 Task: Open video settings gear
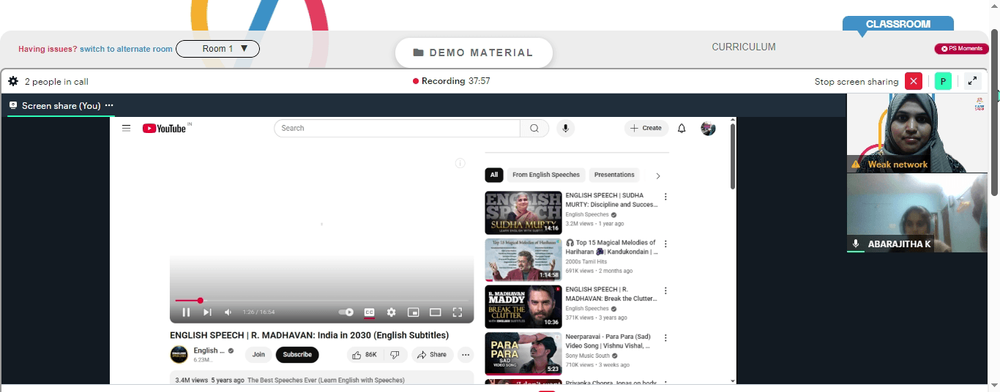tap(391, 312)
